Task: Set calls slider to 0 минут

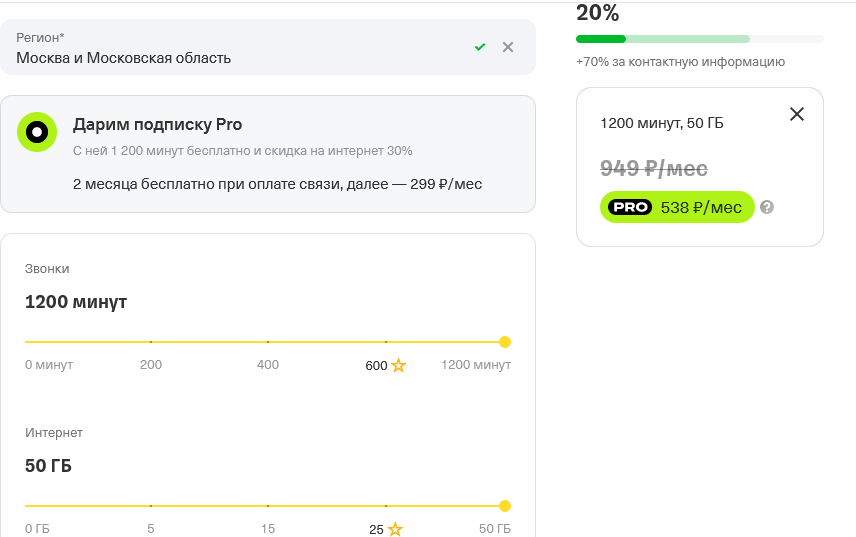Action: pos(27,342)
